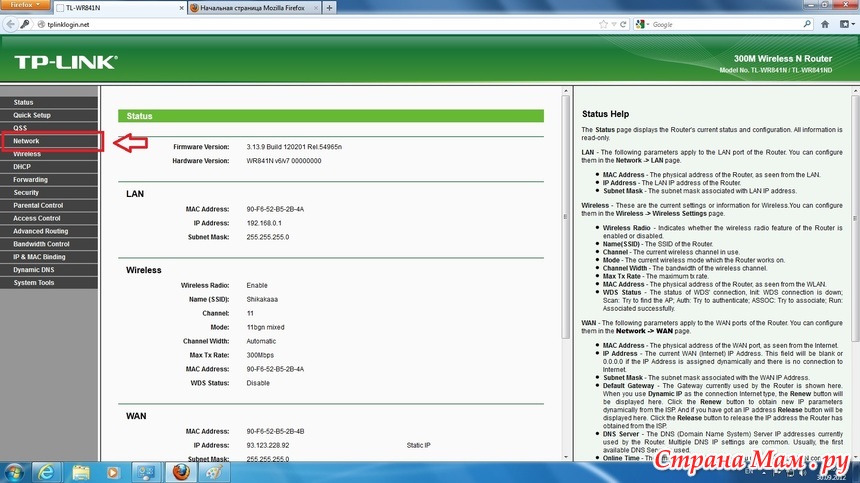Go to the browser home page icon

[825, 24]
